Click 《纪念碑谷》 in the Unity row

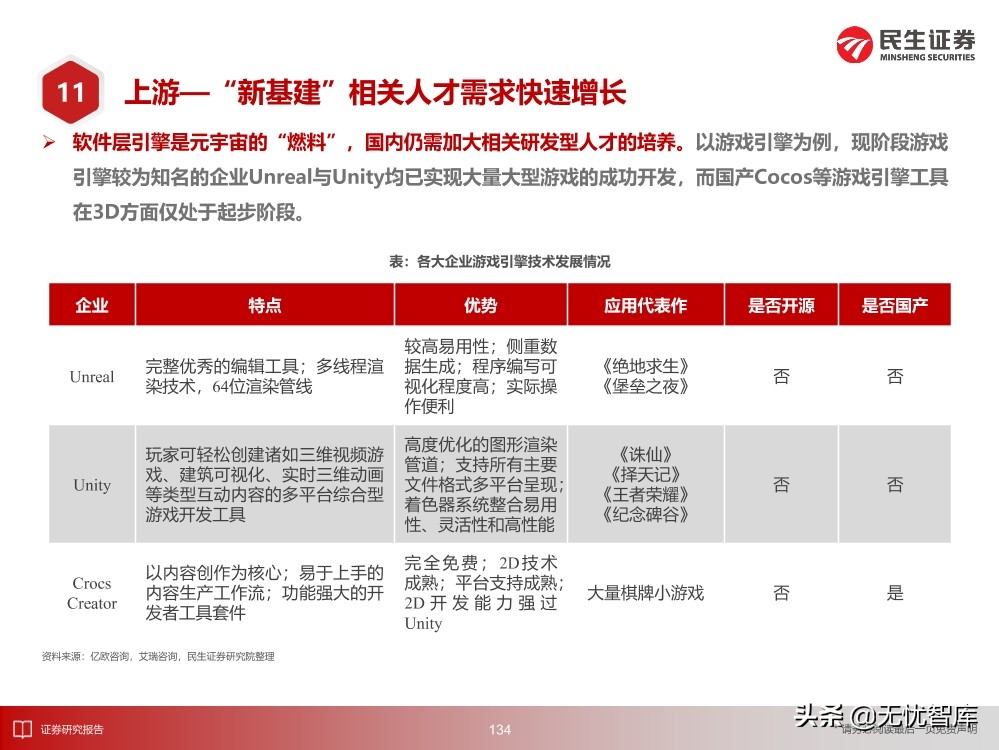coord(645,514)
